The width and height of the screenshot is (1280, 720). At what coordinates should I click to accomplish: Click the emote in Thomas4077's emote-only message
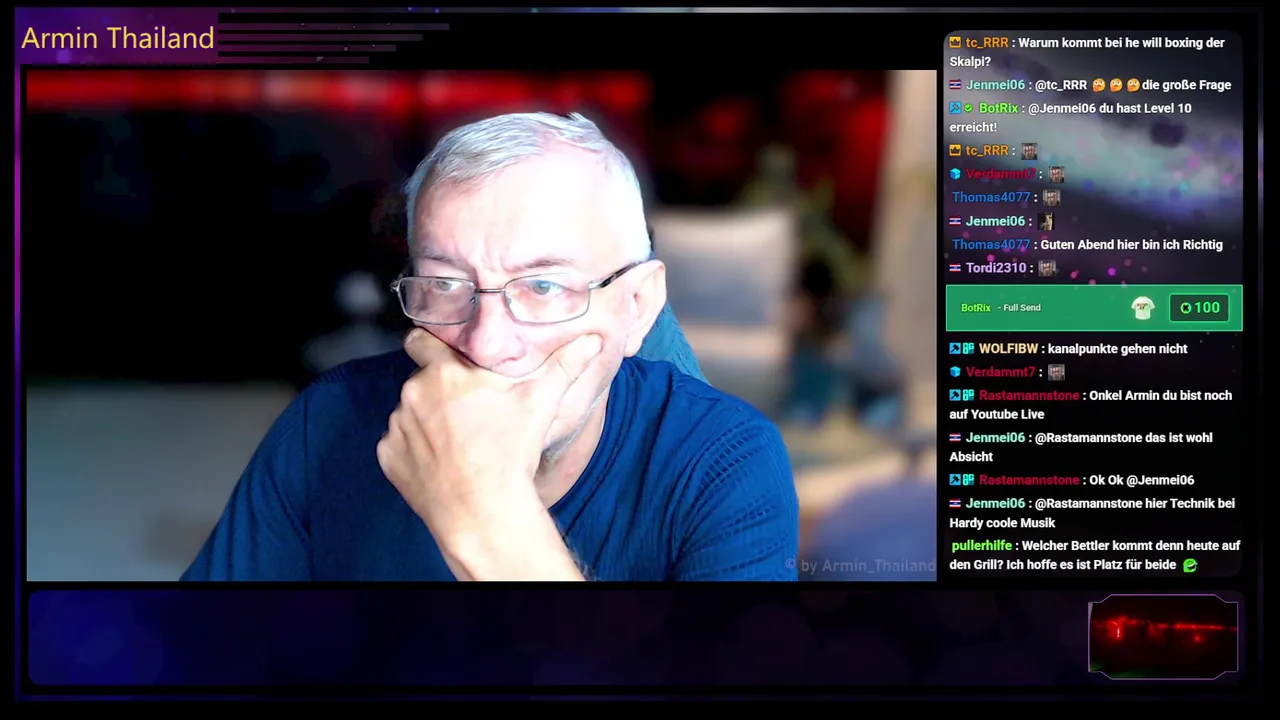[1051, 197]
